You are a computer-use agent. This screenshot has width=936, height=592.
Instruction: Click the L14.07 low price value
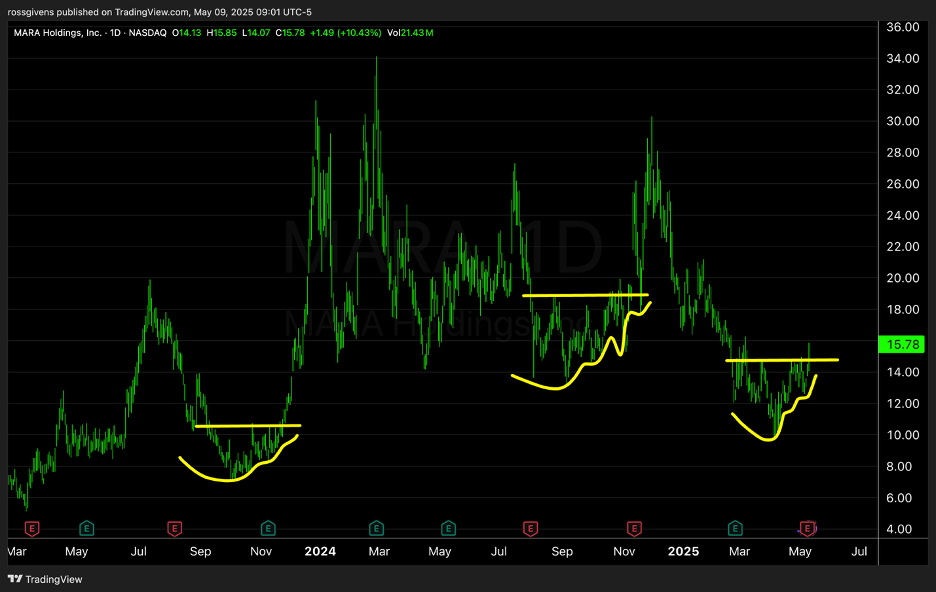[256, 33]
